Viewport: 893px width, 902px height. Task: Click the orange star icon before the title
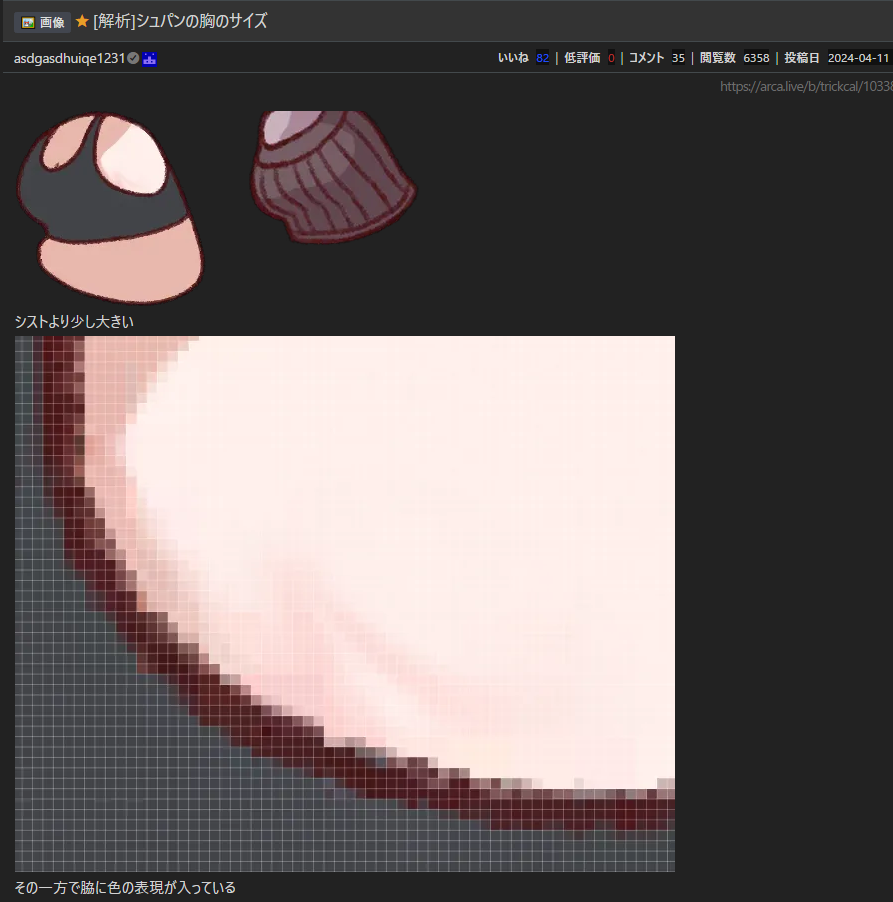[x=82, y=21]
